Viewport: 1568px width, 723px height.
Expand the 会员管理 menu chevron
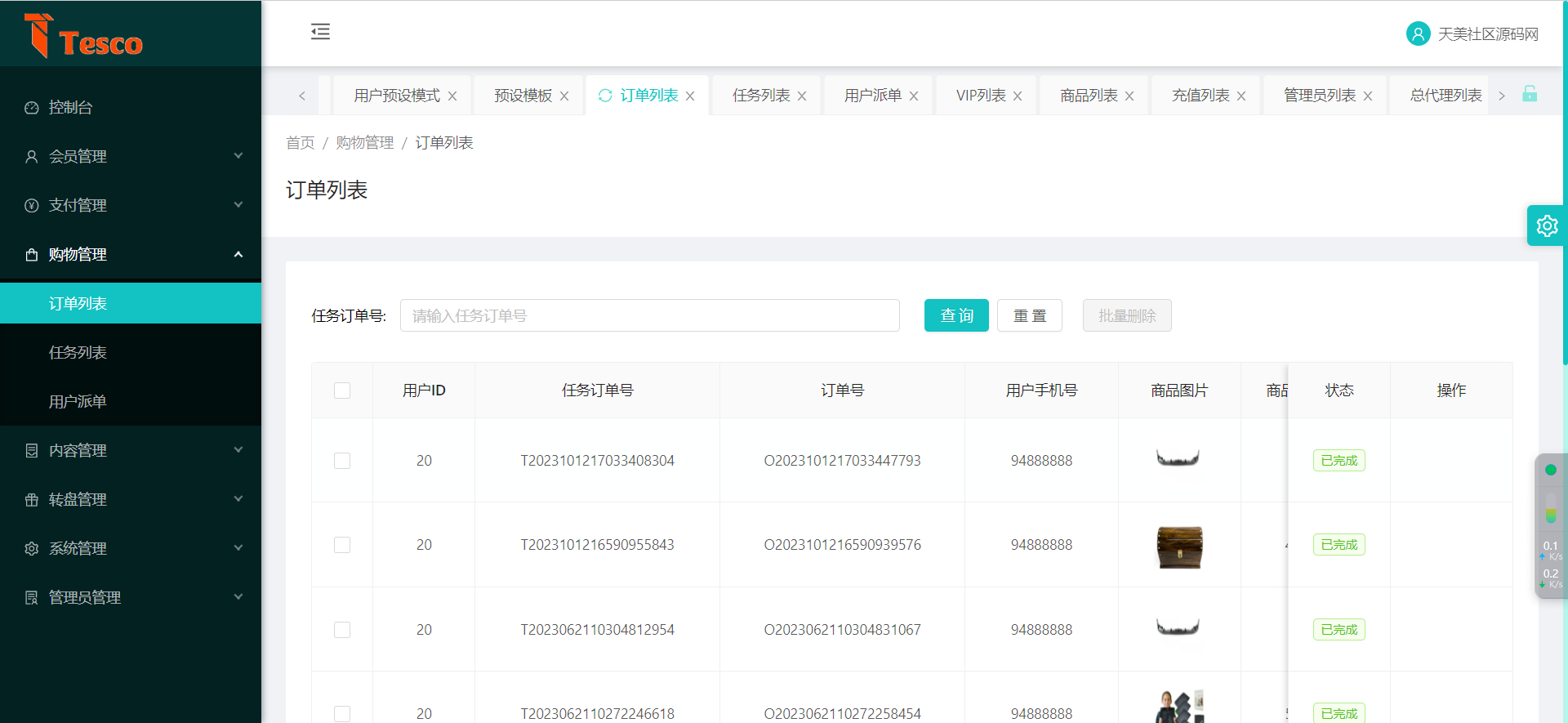(238, 155)
